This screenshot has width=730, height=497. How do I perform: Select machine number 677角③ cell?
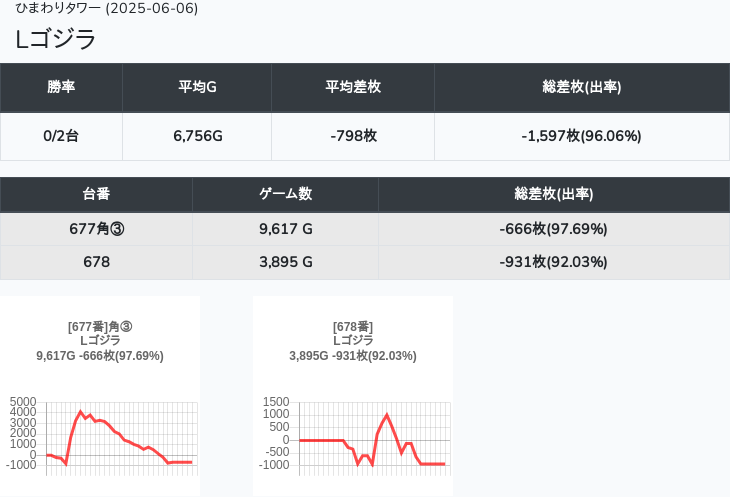(x=96, y=229)
